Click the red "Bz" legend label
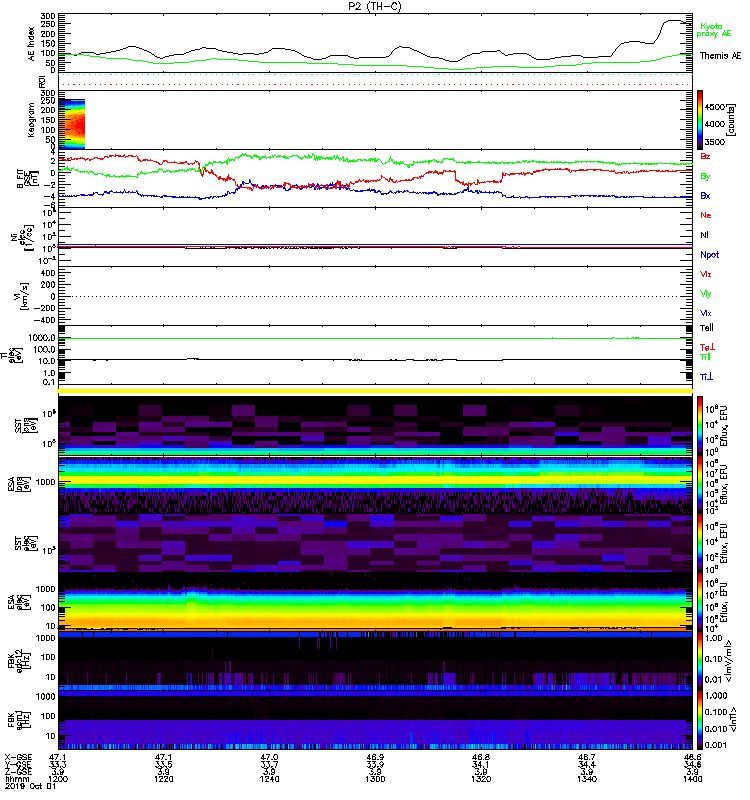750x800 pixels. coord(705,156)
